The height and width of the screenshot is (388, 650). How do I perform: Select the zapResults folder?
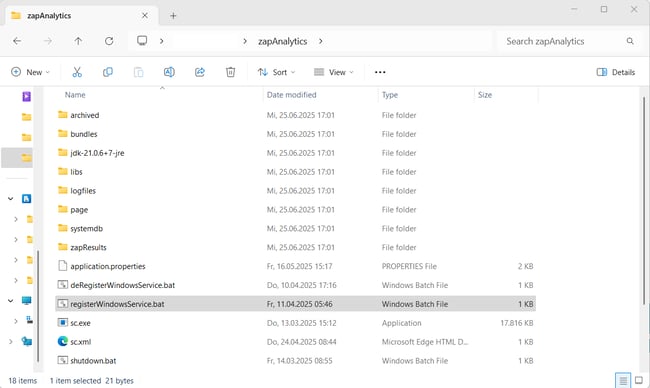(295, 247)
